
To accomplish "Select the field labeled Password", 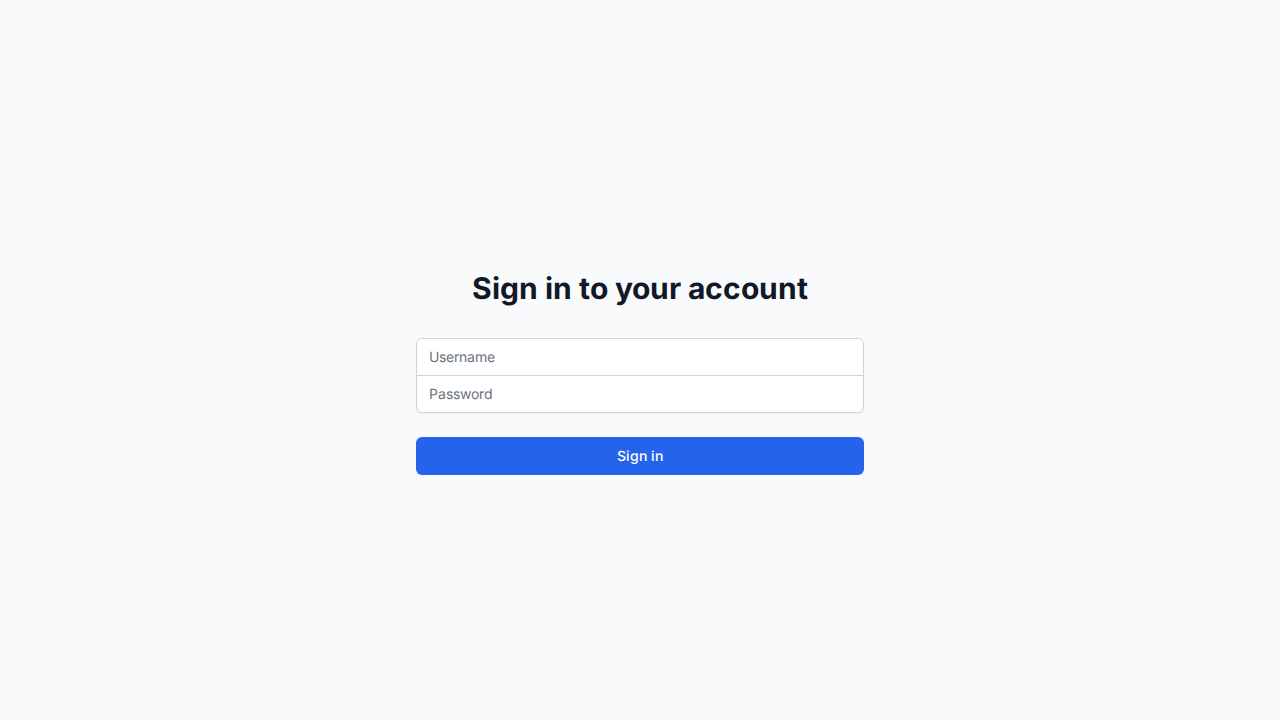I will (x=640, y=394).
